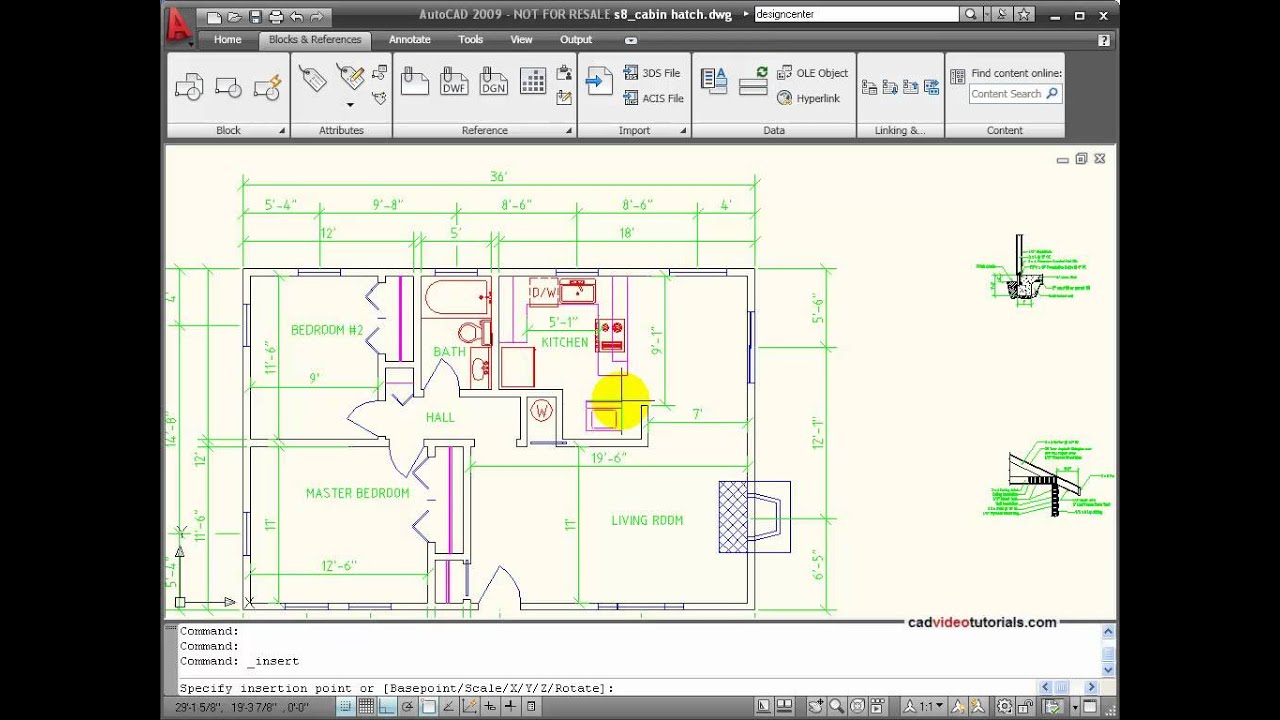
Task: Click the Define Attributes tag icon
Action: click(313, 79)
